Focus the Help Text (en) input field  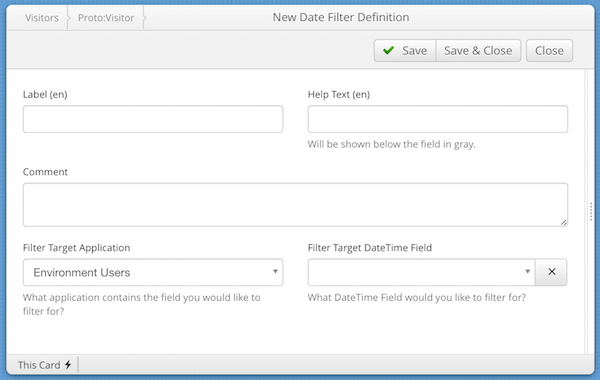point(438,119)
